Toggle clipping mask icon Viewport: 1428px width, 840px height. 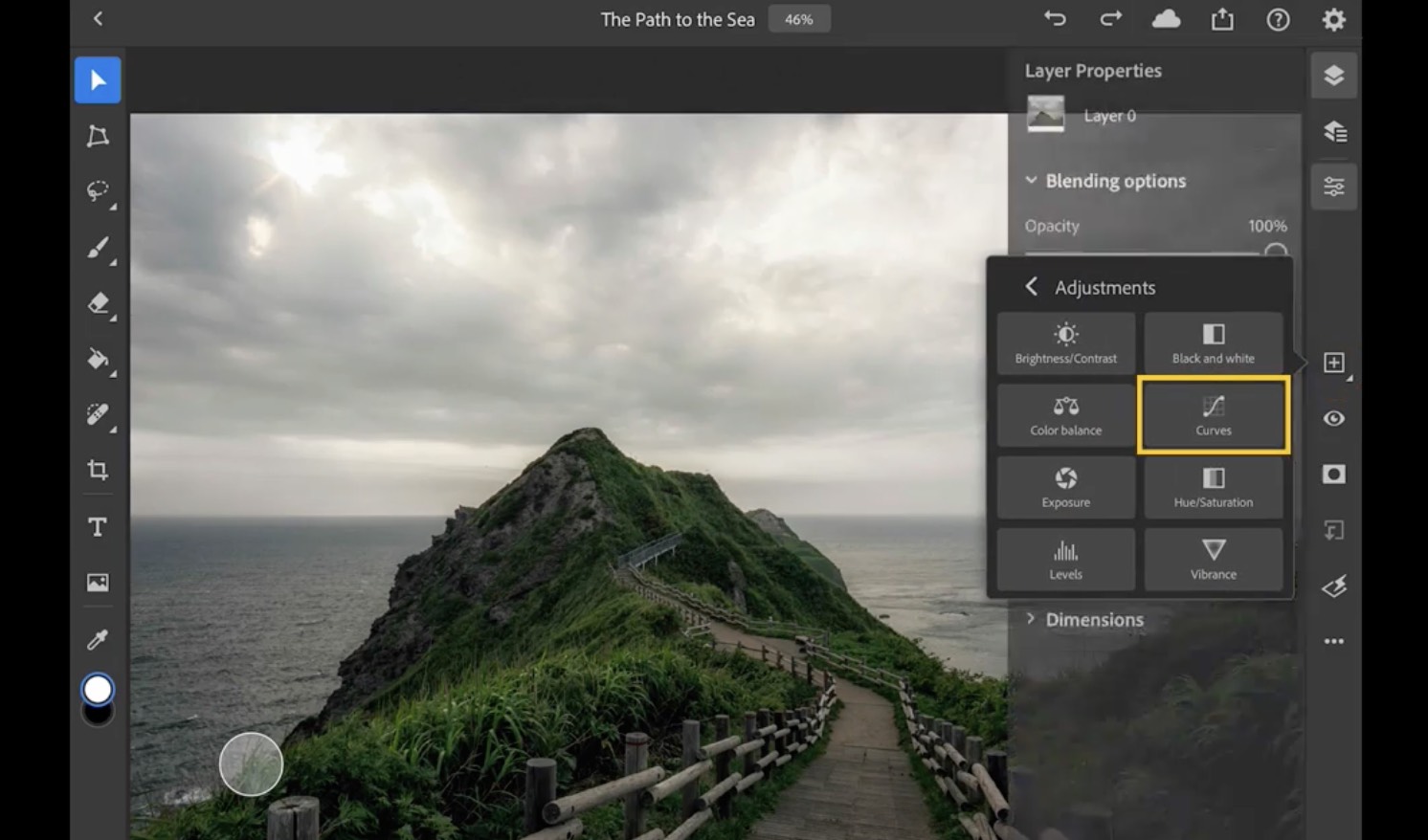point(1334,530)
